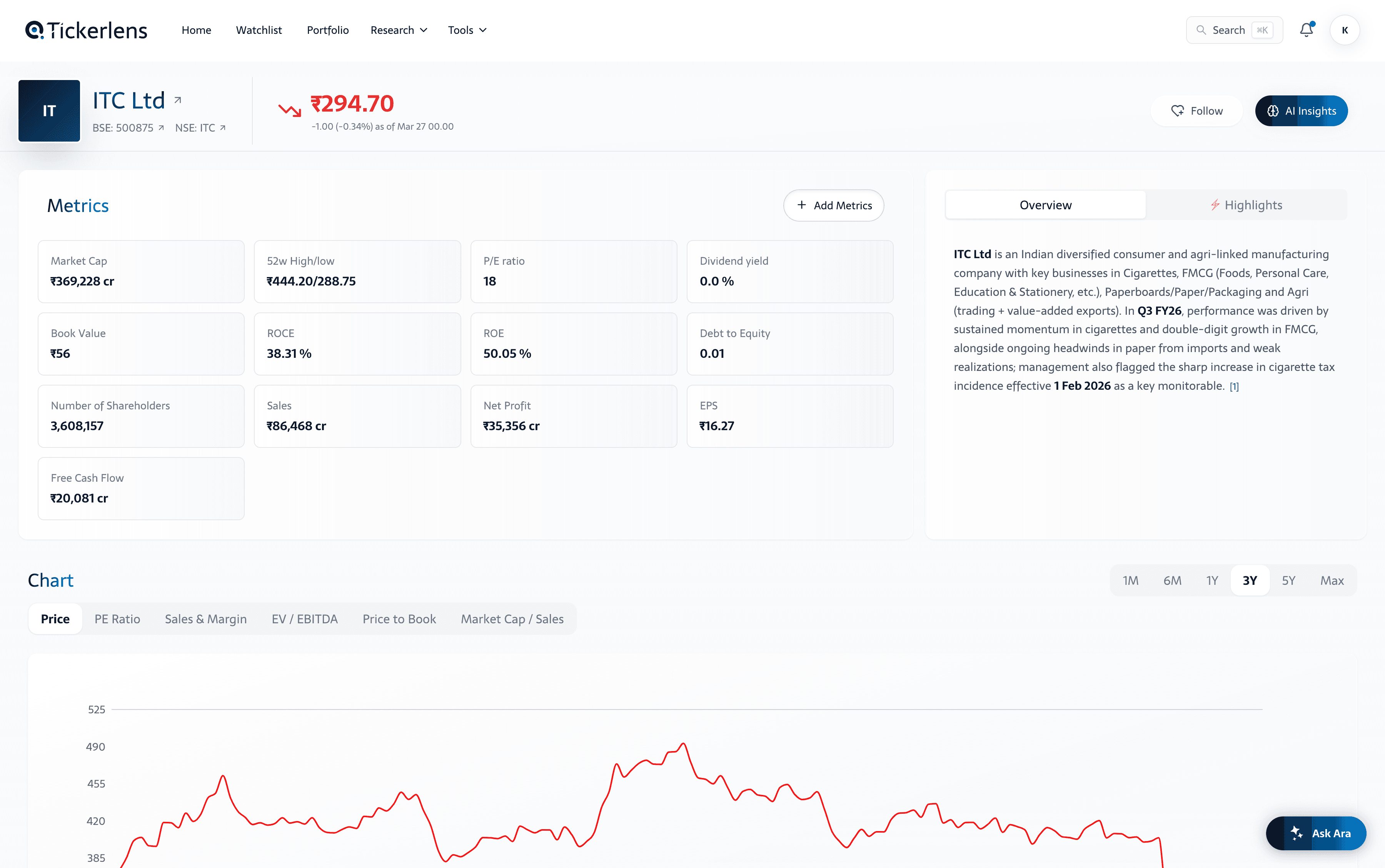Open the ITC Ltd external link arrow
Viewport: 1385px width, 868px height.
coord(178,100)
